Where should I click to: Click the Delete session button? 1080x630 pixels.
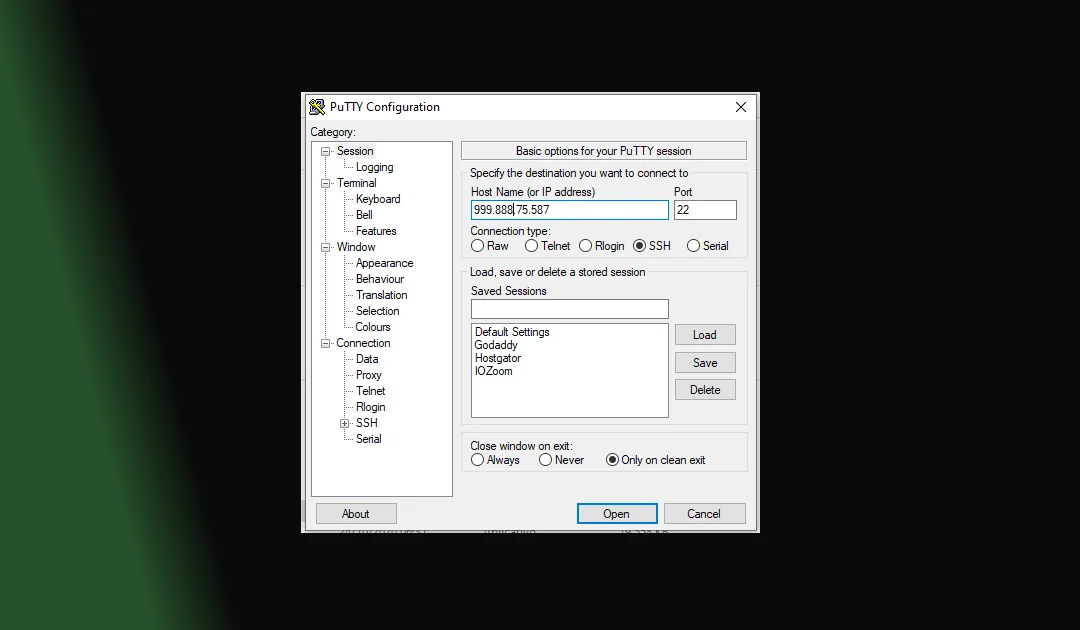coord(705,390)
